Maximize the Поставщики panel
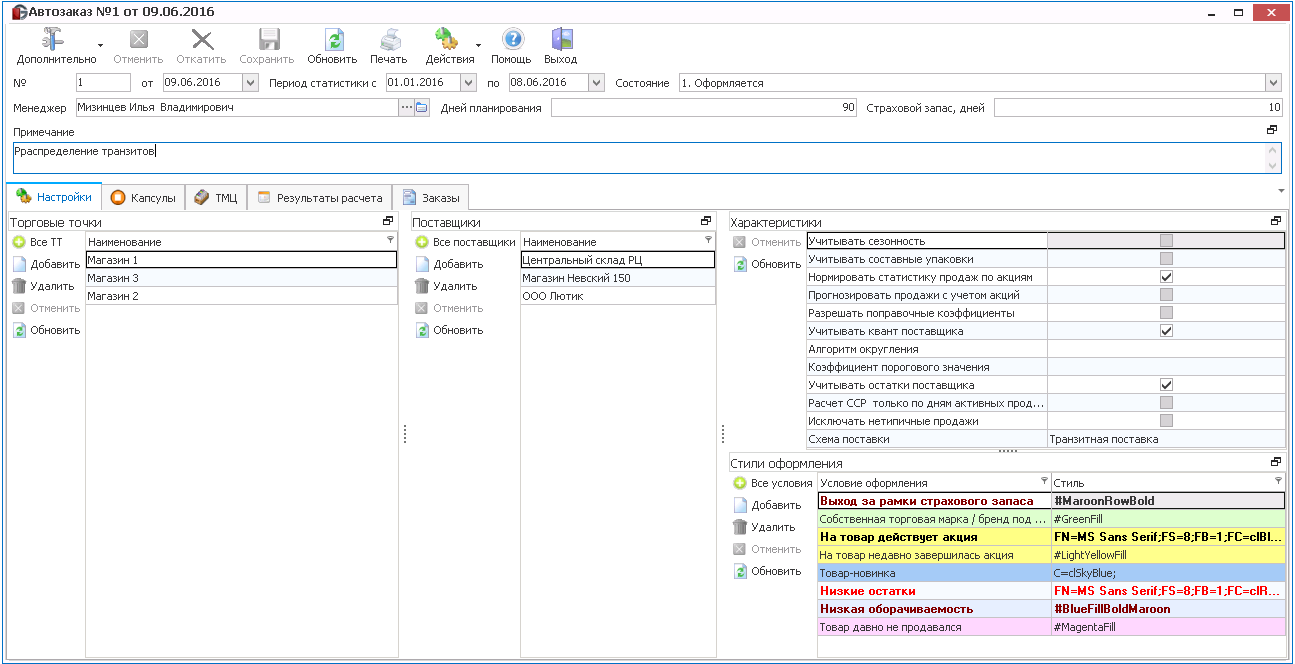1295x664 pixels. pyautogui.click(x=706, y=221)
